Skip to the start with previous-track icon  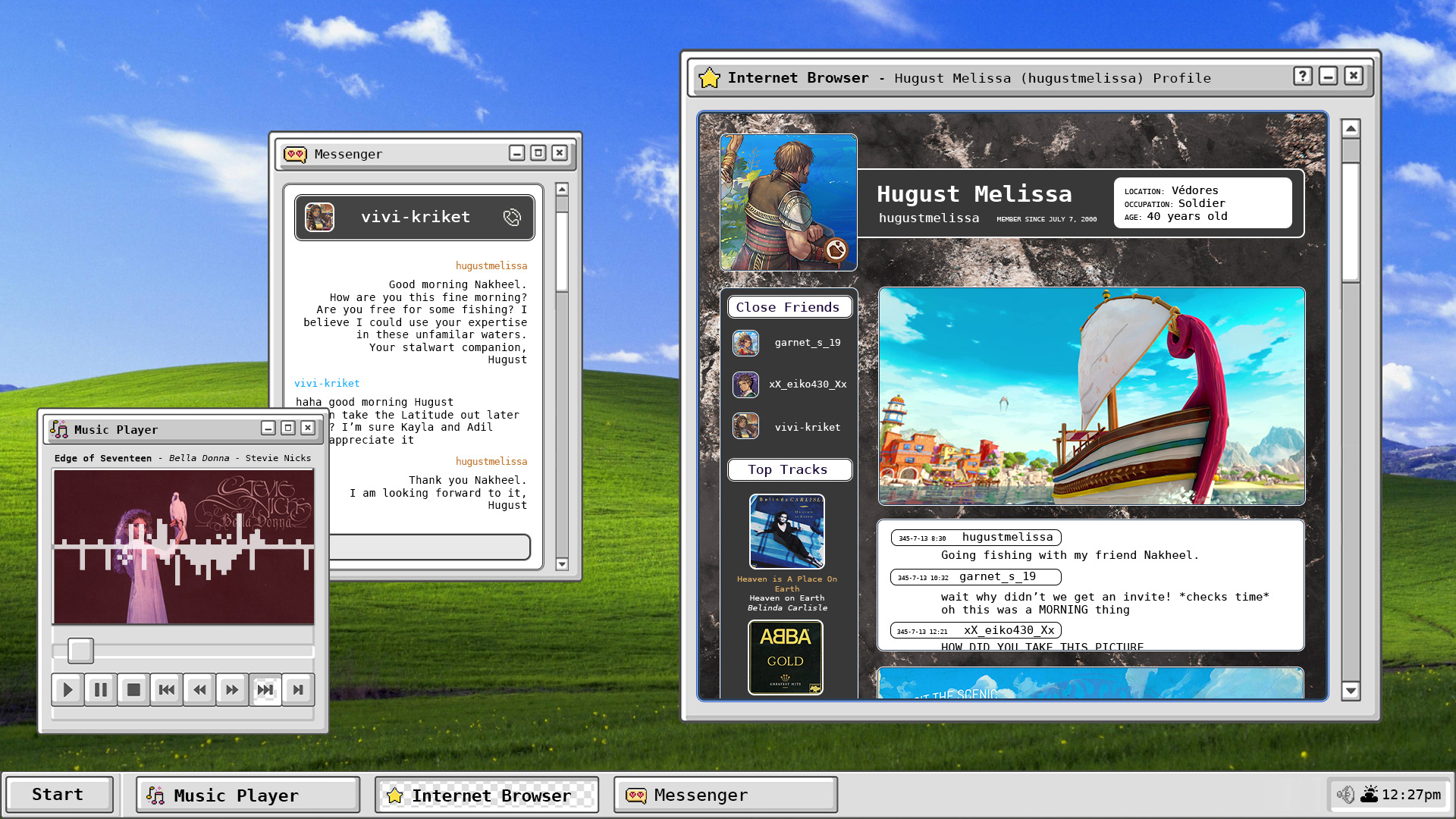(167, 689)
